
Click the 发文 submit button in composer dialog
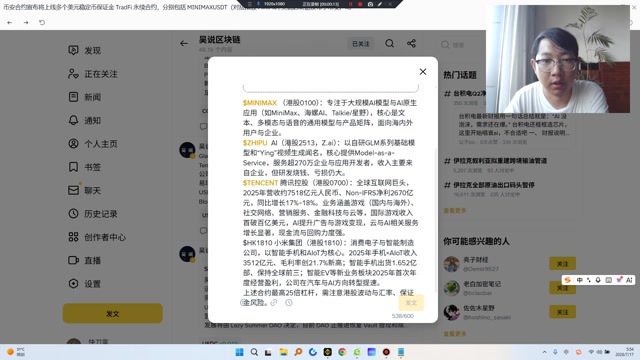(411, 303)
